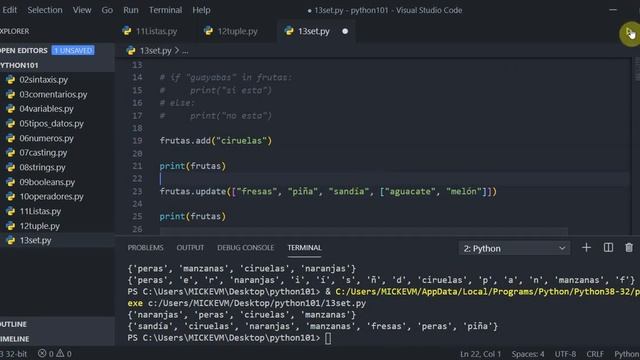Click the '1 UNSAVED' badge
The width and height of the screenshot is (640, 360).
pyautogui.click(x=73, y=50)
